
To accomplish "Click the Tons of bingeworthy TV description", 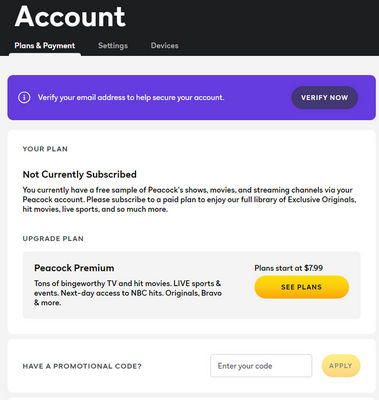I will (128, 293).
